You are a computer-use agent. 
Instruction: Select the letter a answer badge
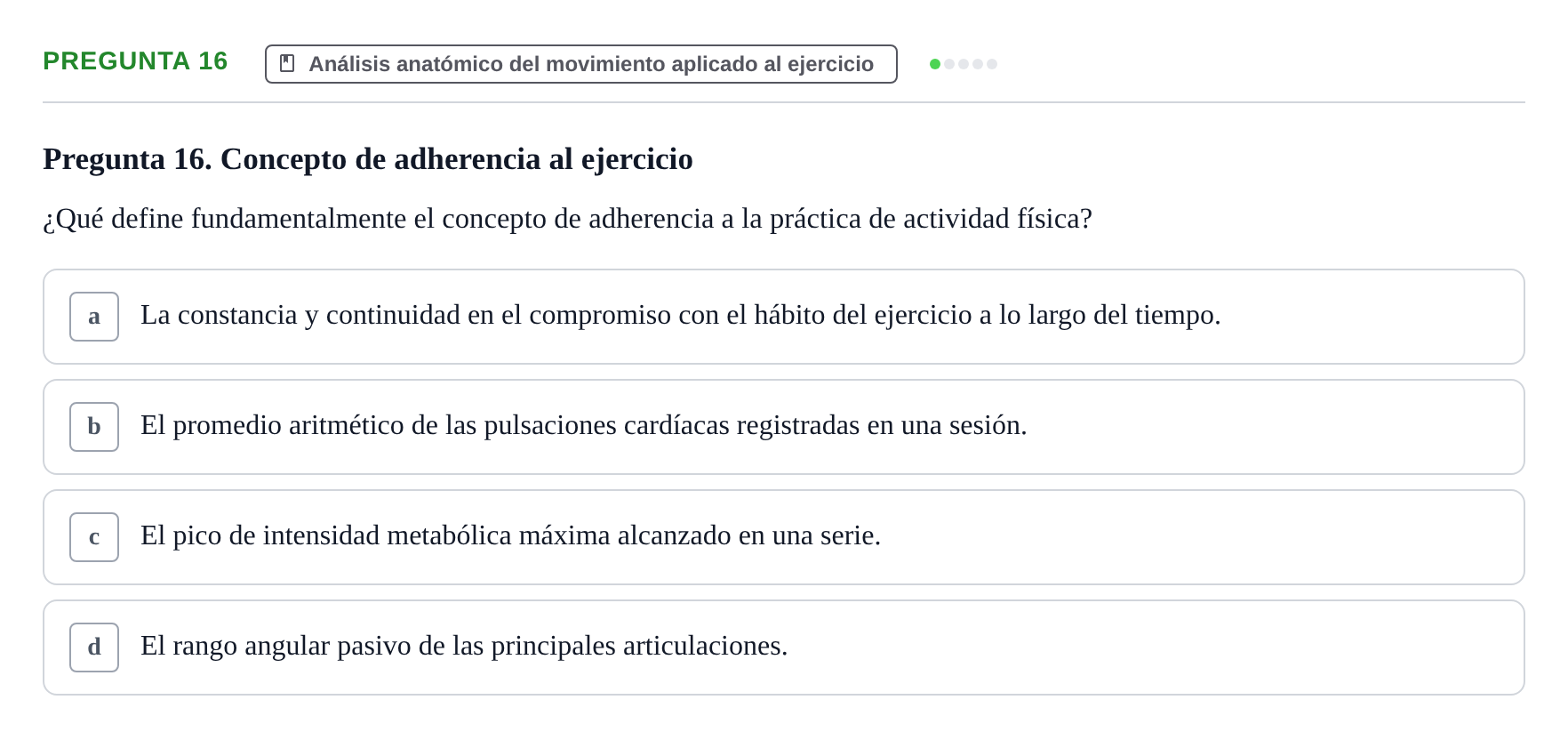pos(94,317)
